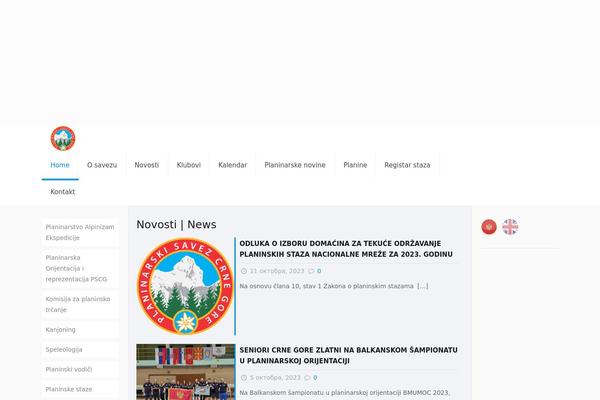Viewport: 600px width, 400px height.
Task: Click clock icon beside 5 октобра date
Action: click(x=244, y=377)
